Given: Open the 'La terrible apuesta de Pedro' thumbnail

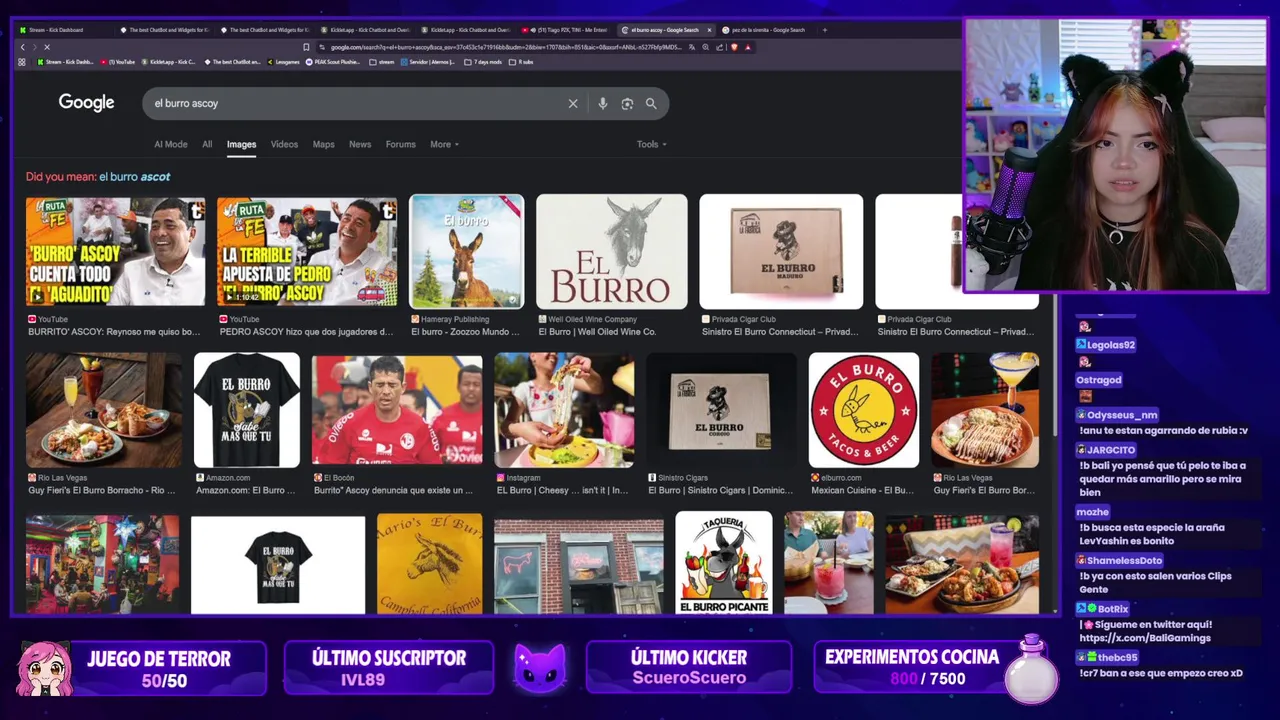Looking at the screenshot, I should coord(307,251).
